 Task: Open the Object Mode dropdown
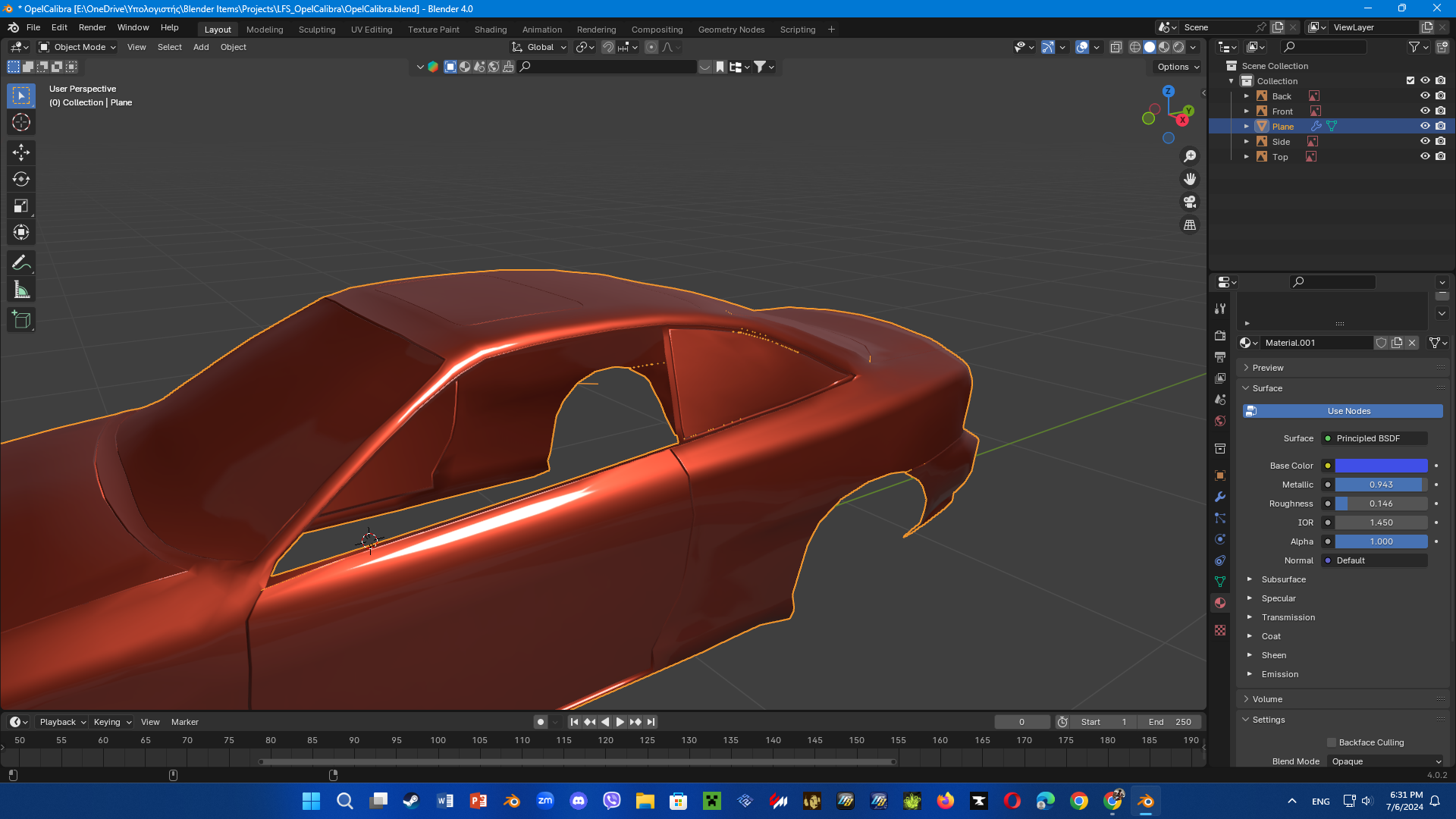pyautogui.click(x=78, y=47)
